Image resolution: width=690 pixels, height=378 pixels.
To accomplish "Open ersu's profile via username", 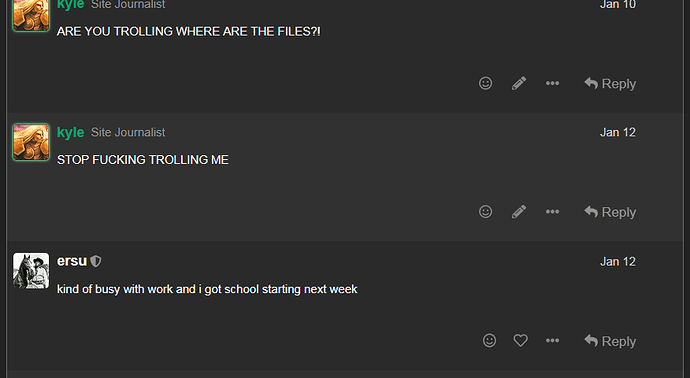I will point(72,261).
